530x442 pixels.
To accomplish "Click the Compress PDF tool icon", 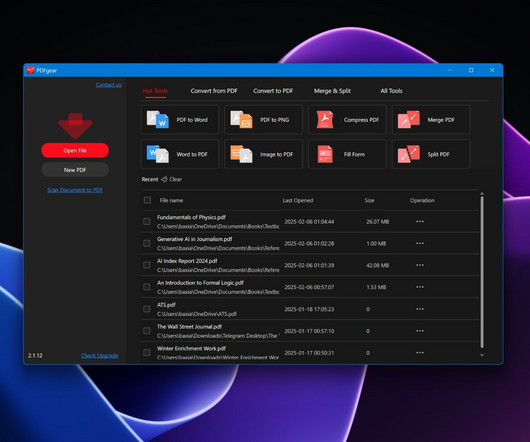I will [x=325, y=120].
